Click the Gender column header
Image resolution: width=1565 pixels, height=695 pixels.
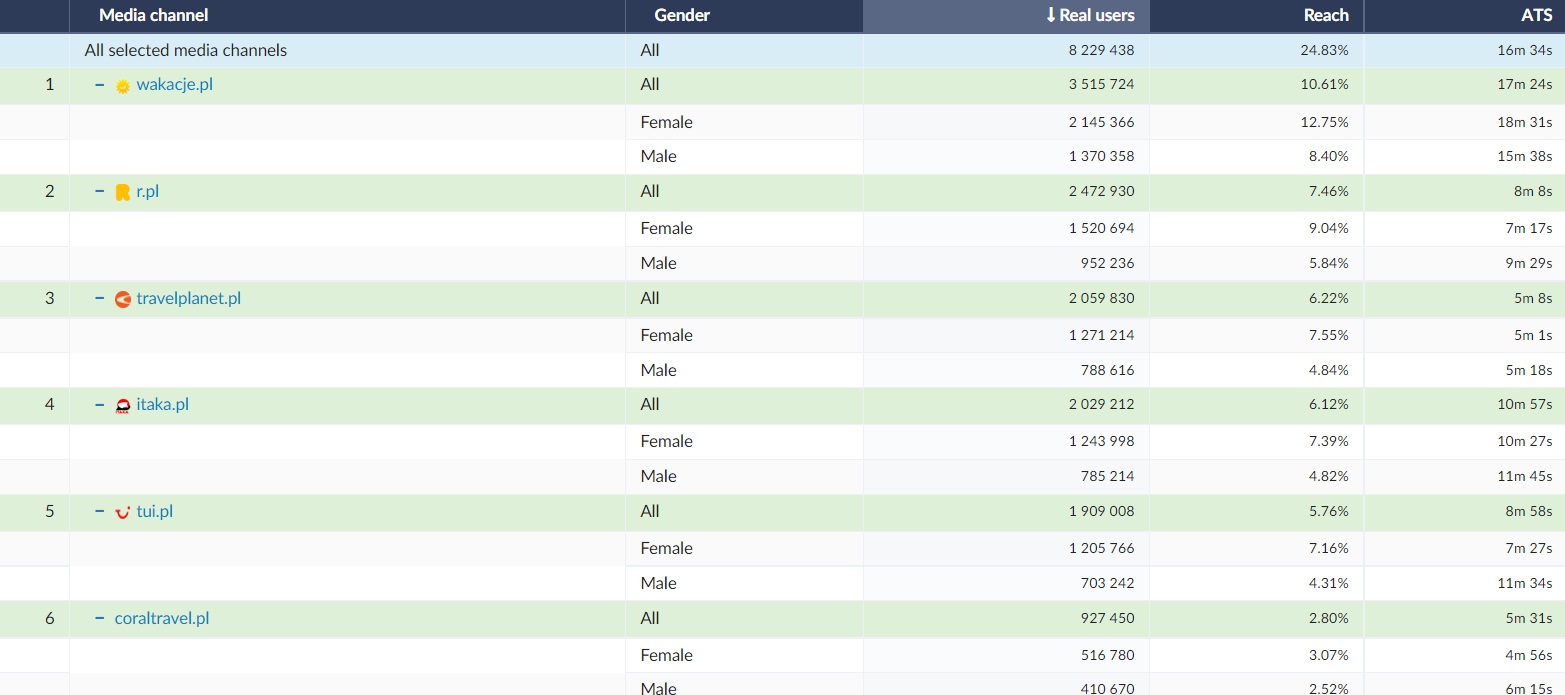[x=682, y=15]
